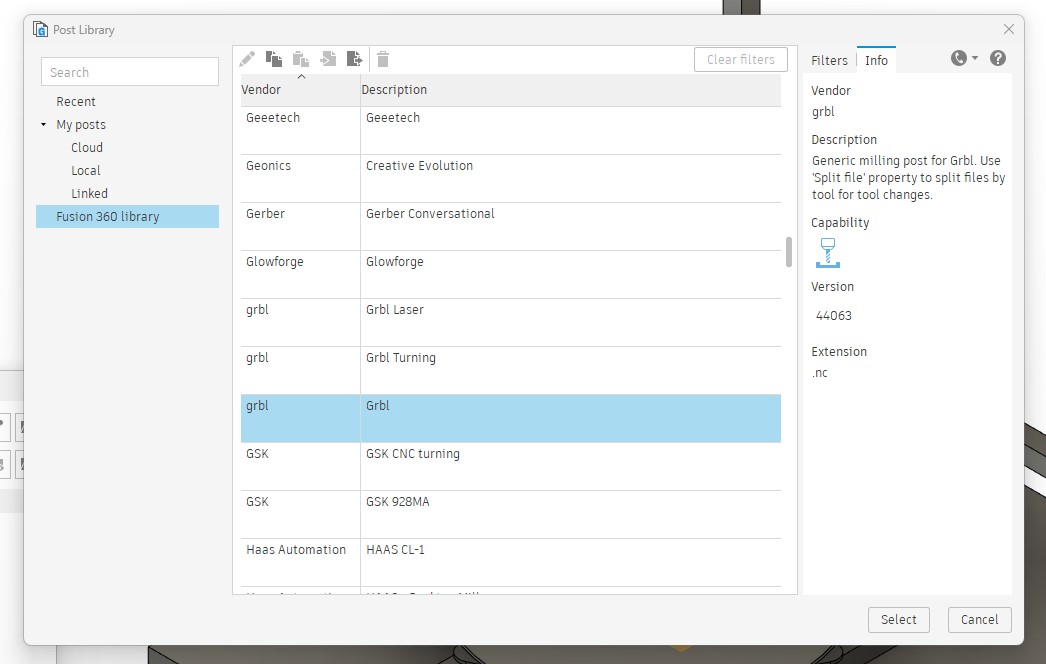Image resolution: width=1046 pixels, height=664 pixels.
Task: Select the GSK CNC turning row
Action: [511, 467]
